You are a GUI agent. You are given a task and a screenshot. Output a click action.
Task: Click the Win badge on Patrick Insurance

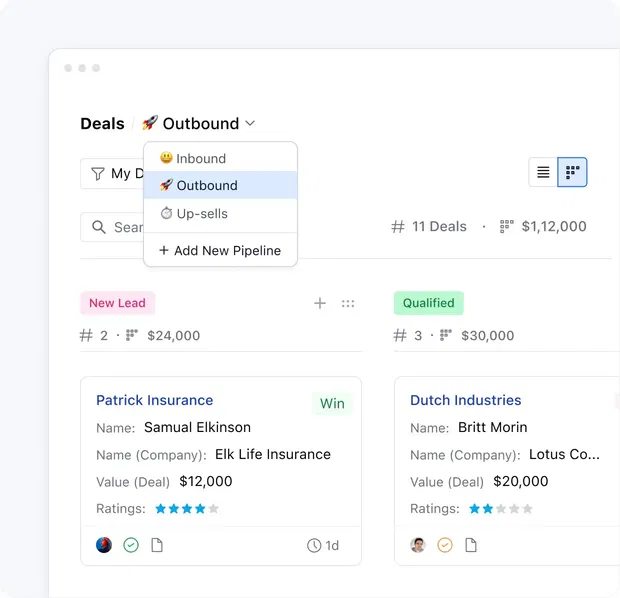(x=332, y=403)
